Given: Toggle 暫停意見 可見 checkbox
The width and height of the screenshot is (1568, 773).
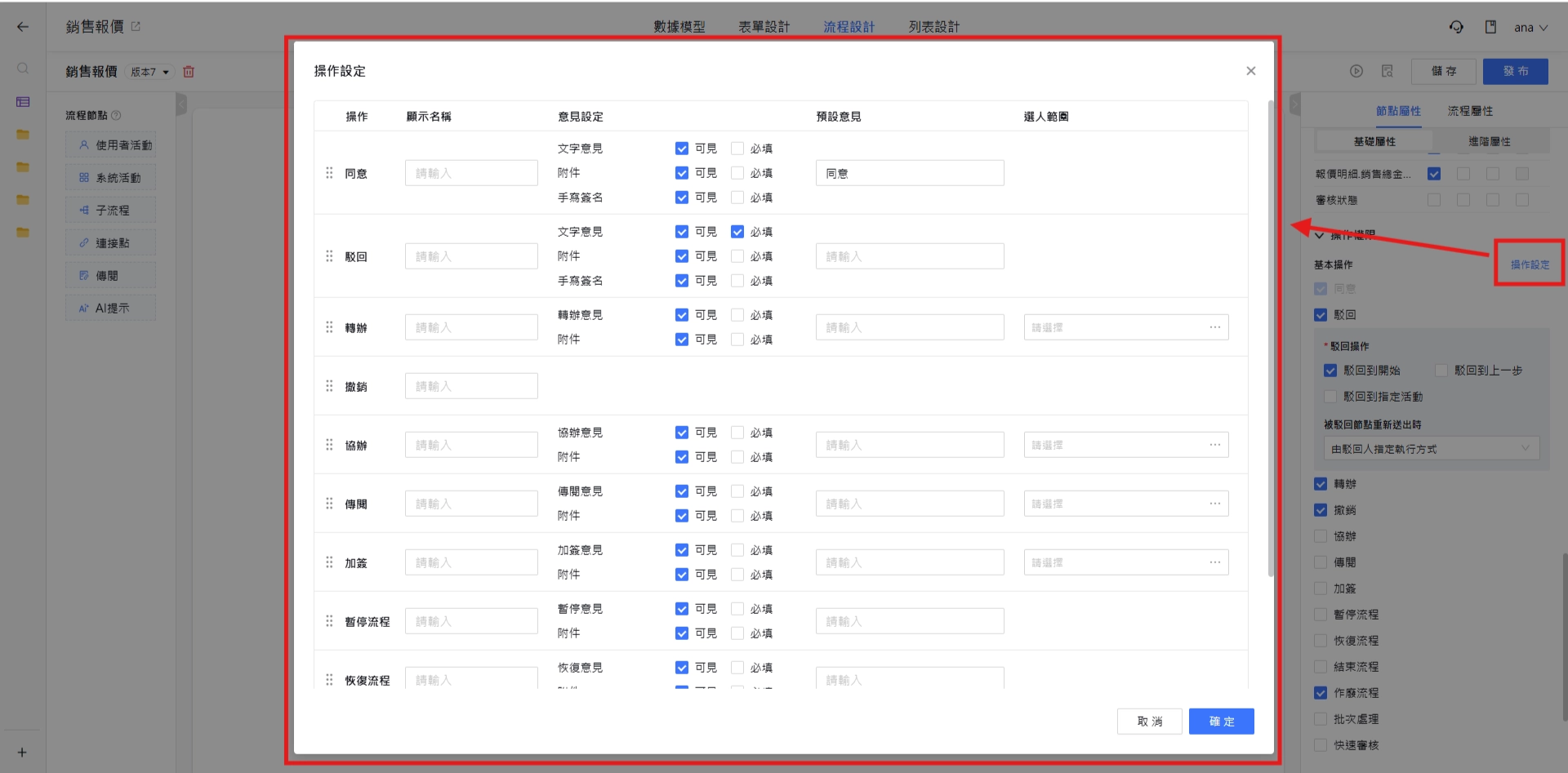Looking at the screenshot, I should pyautogui.click(x=682, y=609).
